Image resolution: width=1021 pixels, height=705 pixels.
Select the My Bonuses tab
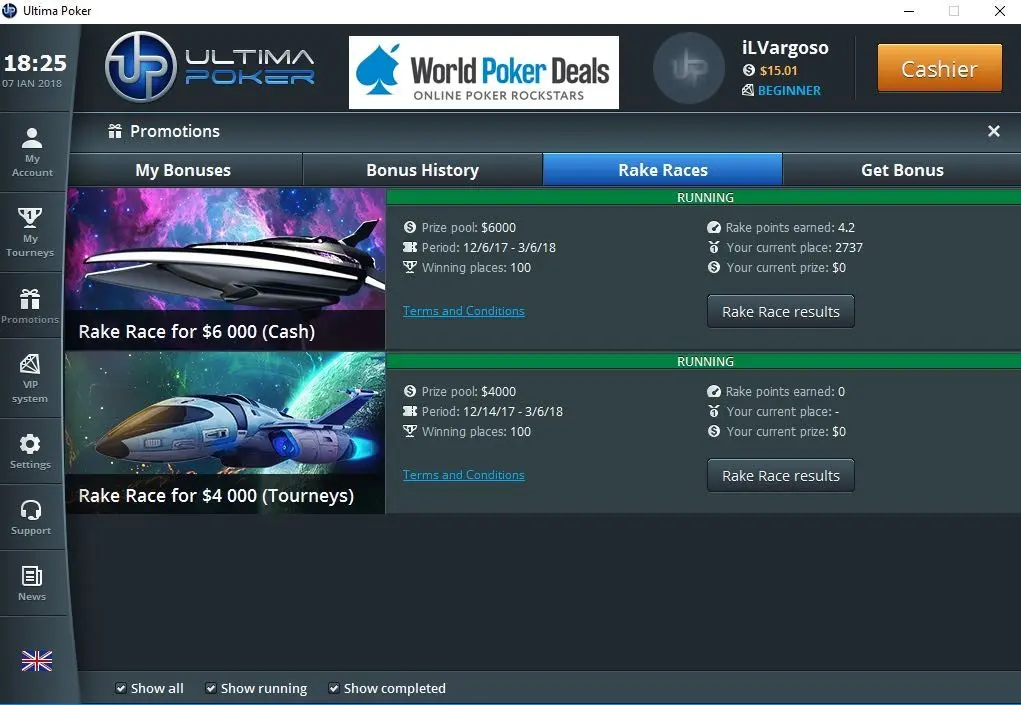pyautogui.click(x=183, y=169)
